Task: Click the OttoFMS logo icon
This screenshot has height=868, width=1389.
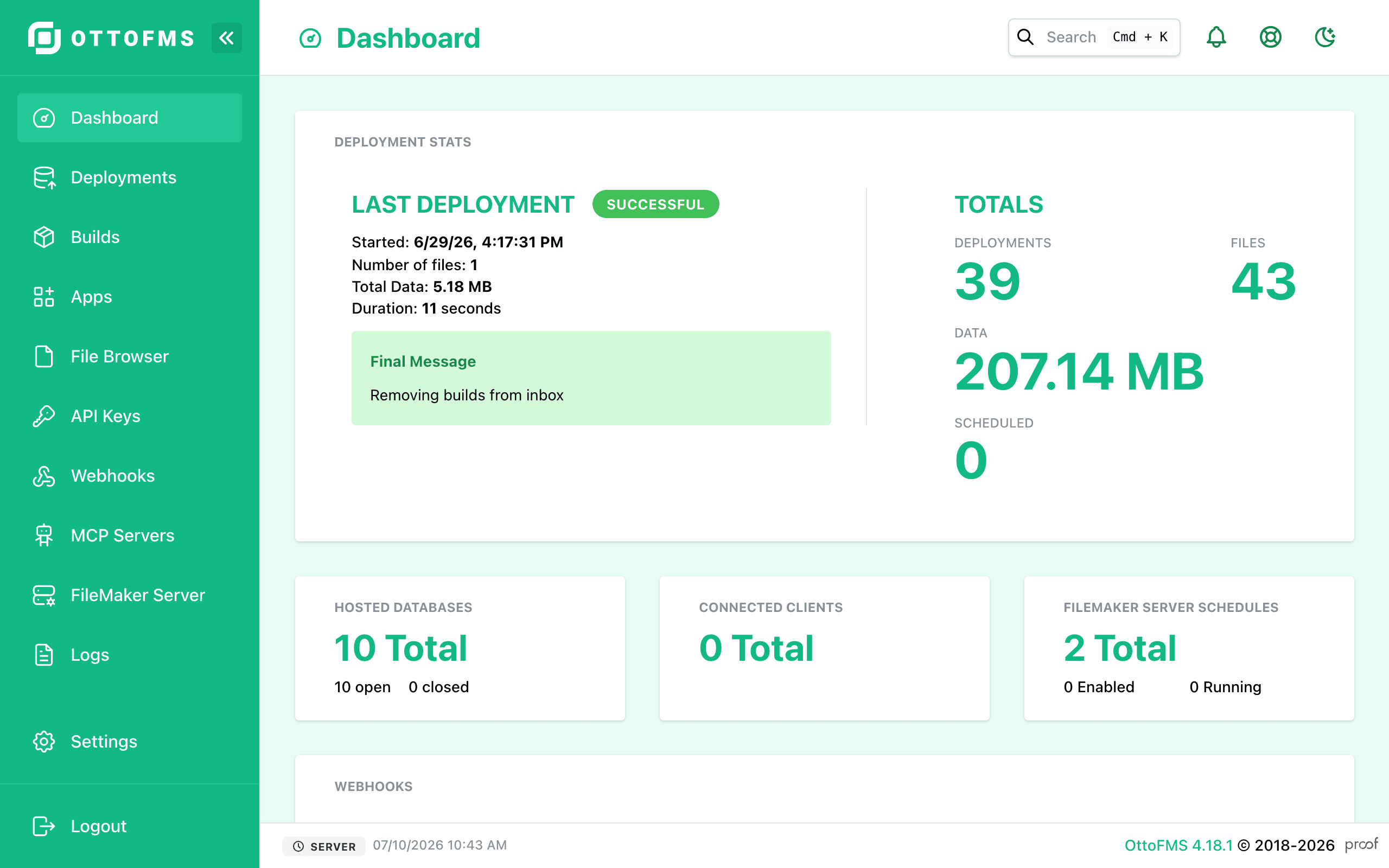Action: point(44,38)
